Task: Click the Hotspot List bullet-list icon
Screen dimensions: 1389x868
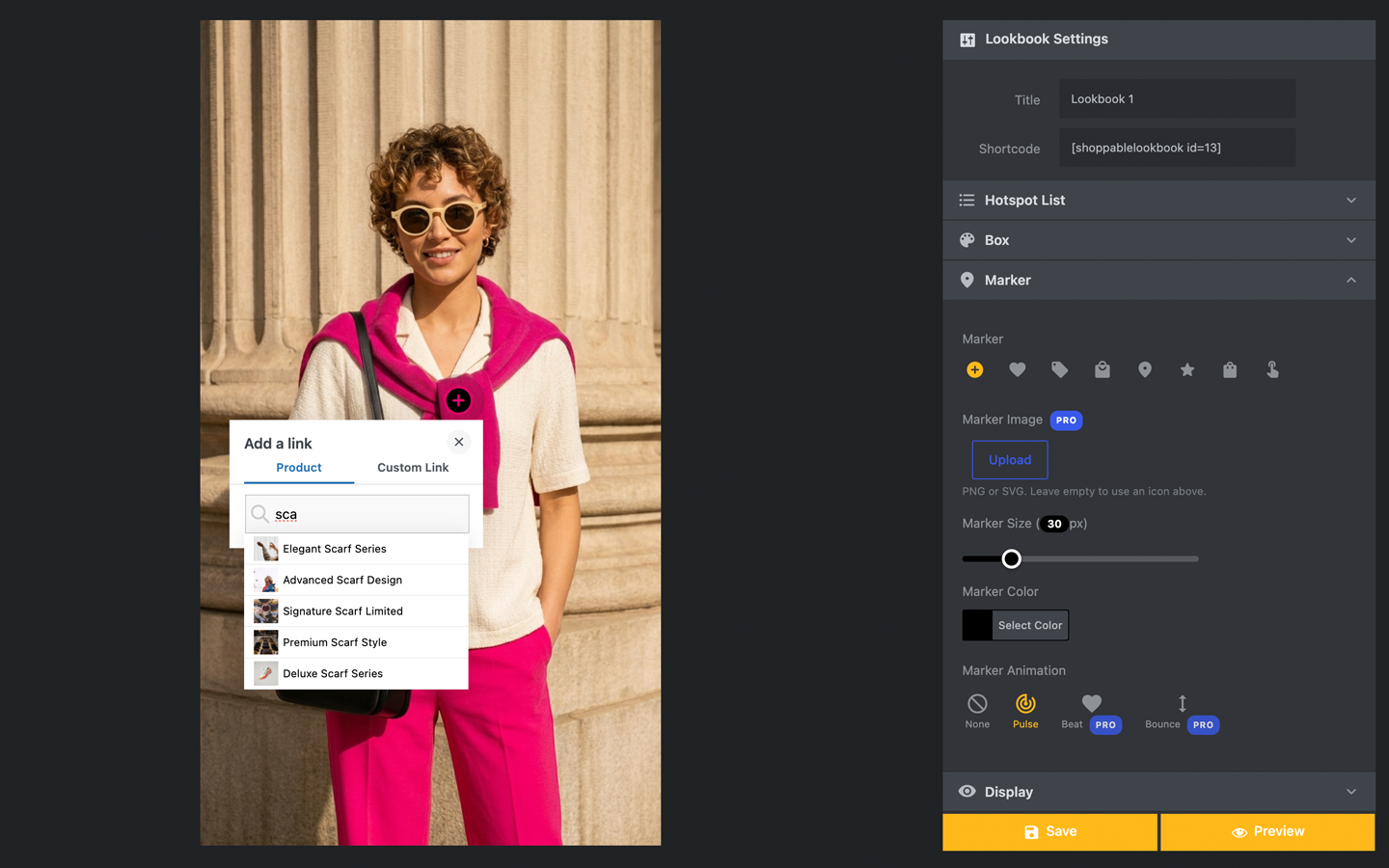Action: [x=967, y=201]
